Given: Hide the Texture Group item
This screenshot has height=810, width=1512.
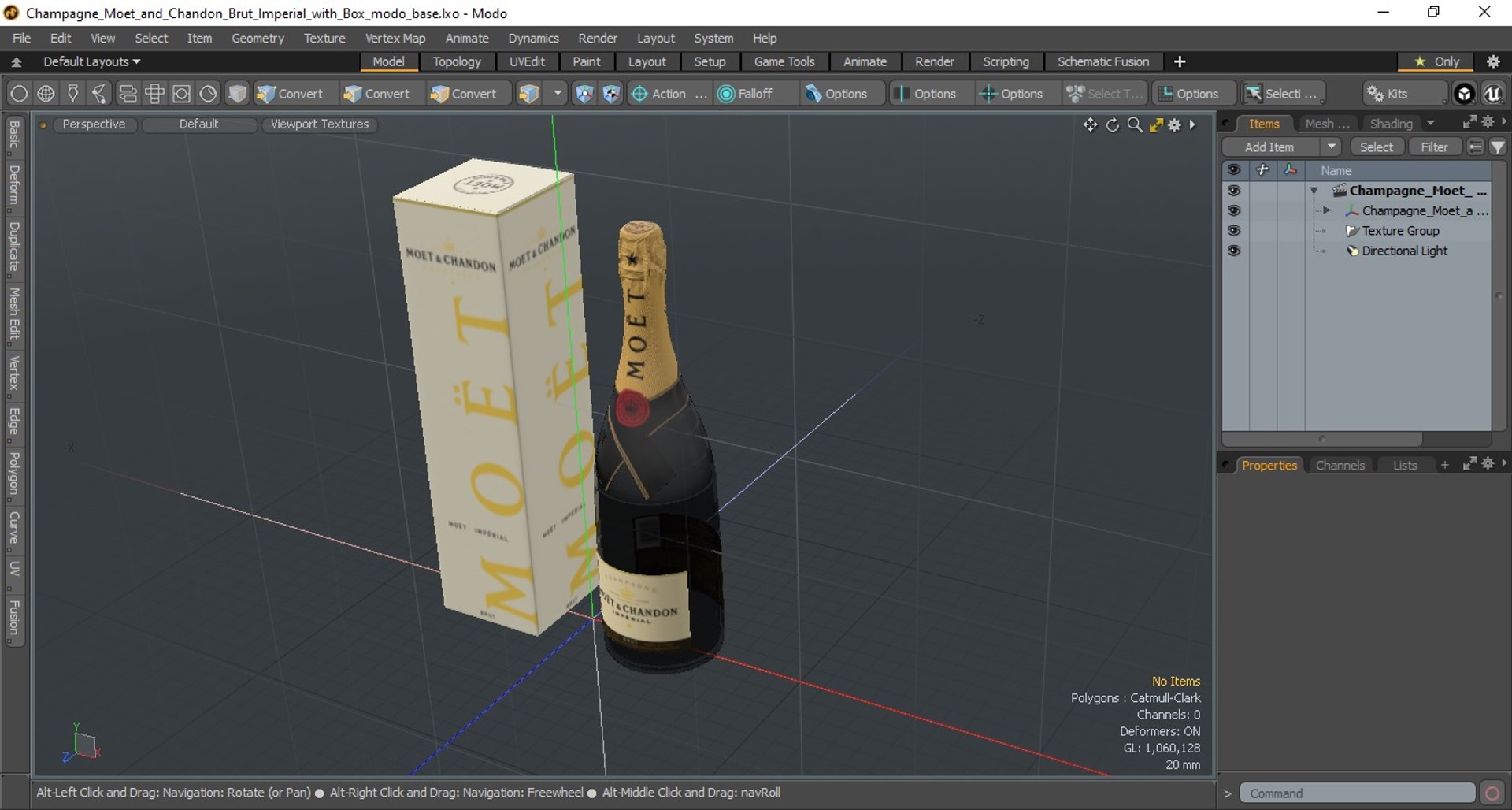Looking at the screenshot, I should pyautogui.click(x=1233, y=231).
